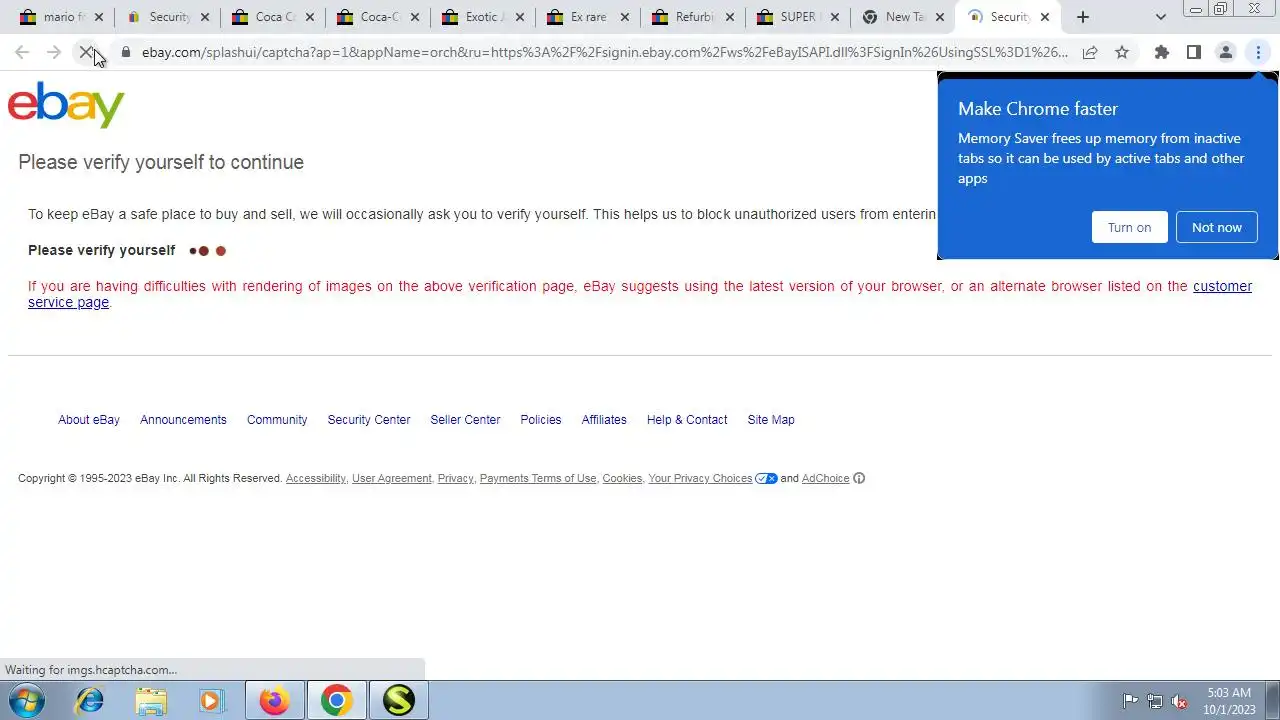Screen dimensions: 1280x720
Task: Switch to the Exotic tab
Action: click(x=483, y=17)
